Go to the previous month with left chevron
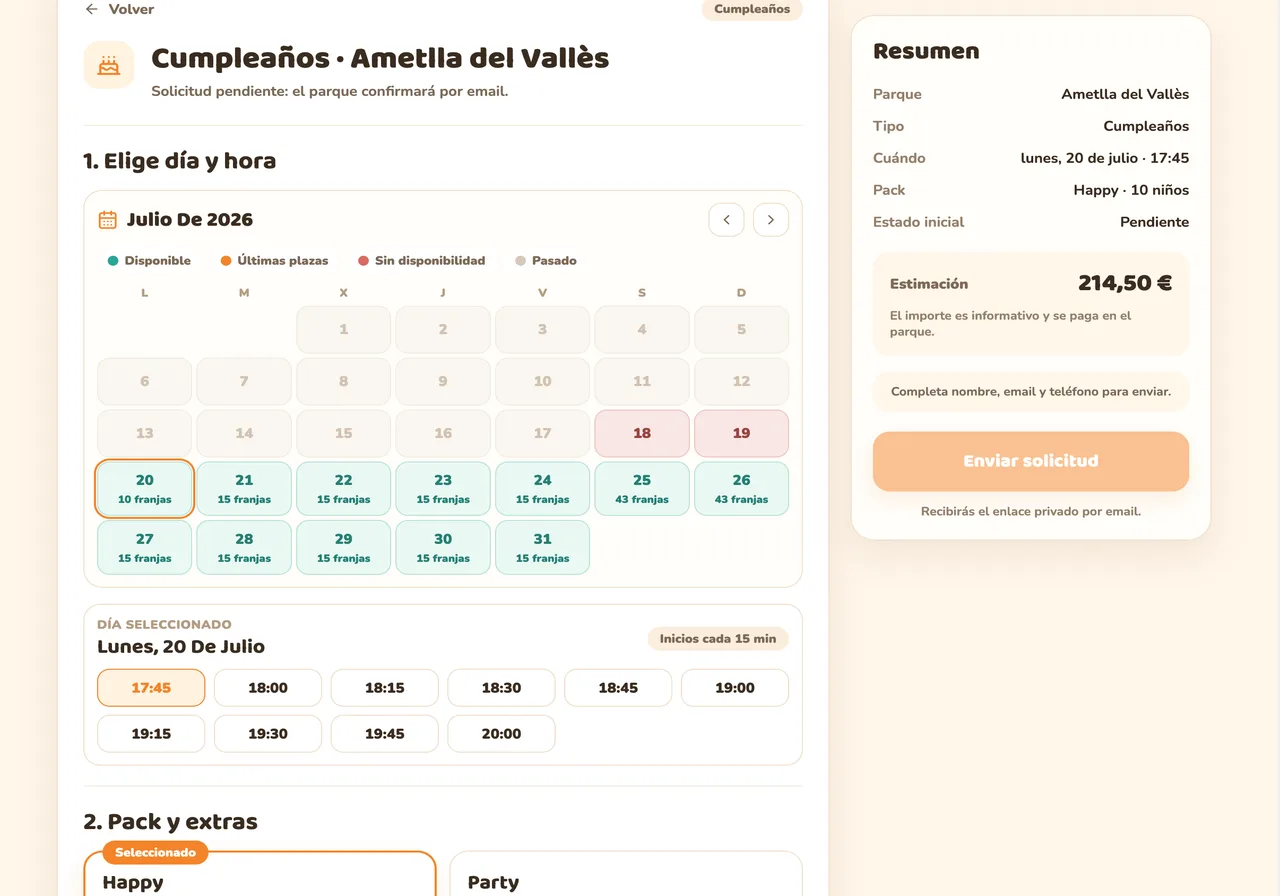 click(x=726, y=220)
